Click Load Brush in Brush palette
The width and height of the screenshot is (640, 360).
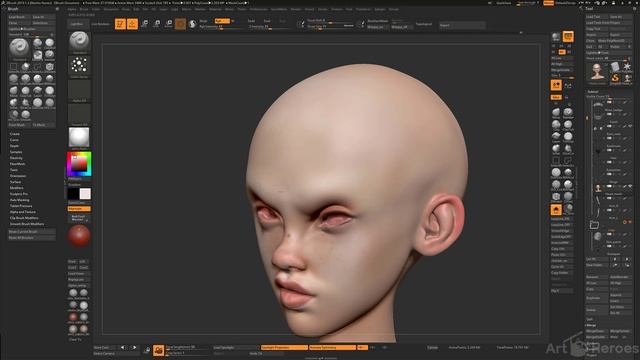click(x=20, y=17)
